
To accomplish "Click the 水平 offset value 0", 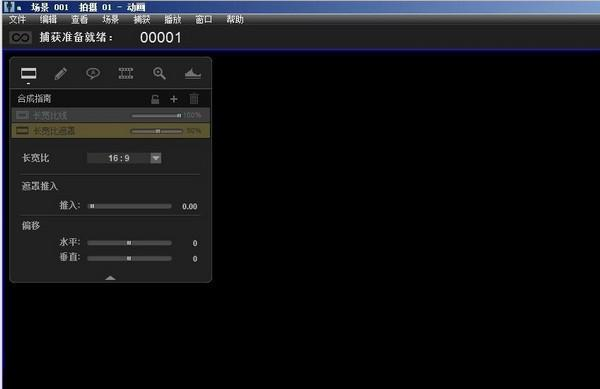I will (195, 243).
